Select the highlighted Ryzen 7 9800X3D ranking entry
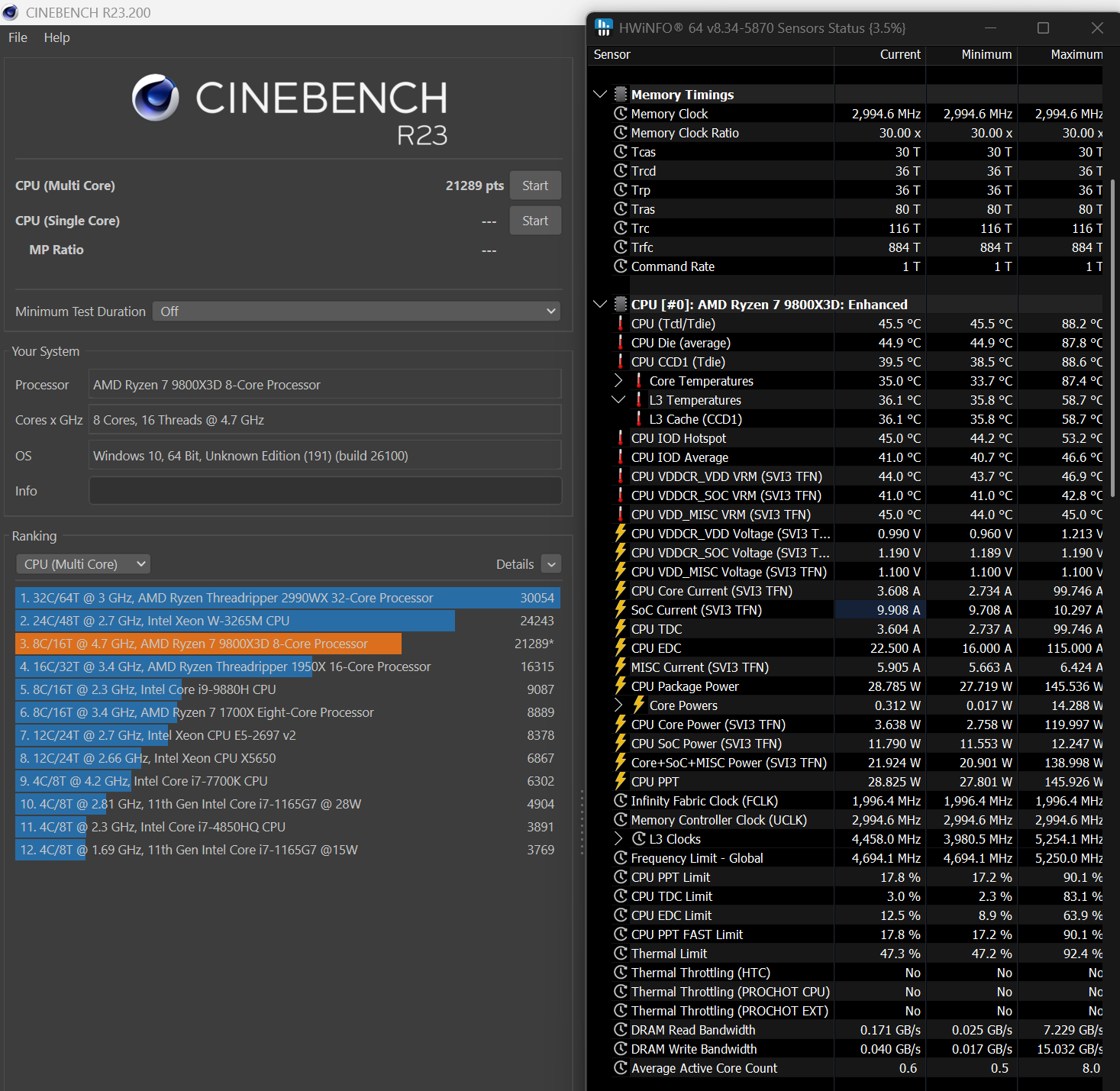 (288, 644)
